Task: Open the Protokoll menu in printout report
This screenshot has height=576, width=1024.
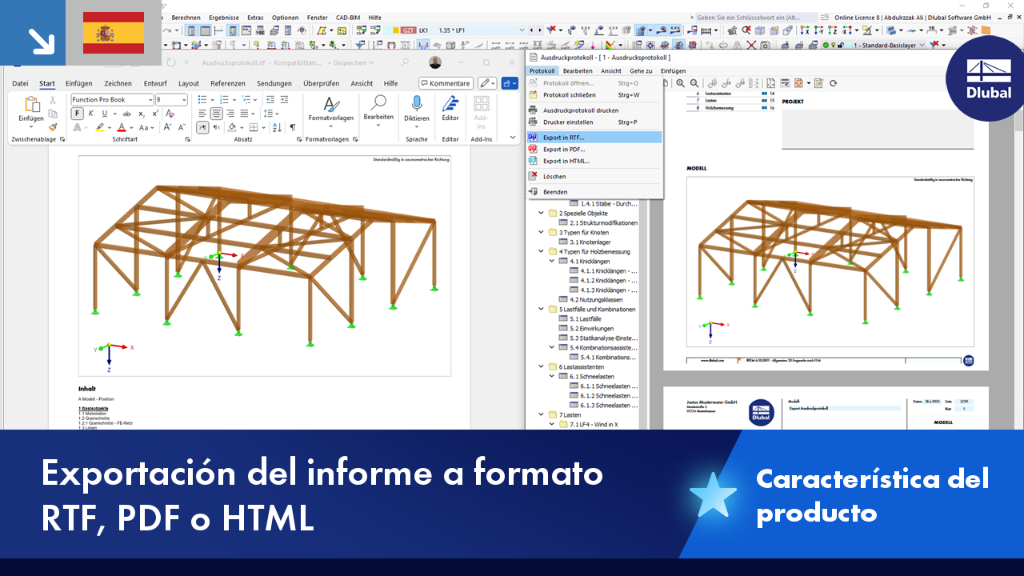Action: [542, 71]
